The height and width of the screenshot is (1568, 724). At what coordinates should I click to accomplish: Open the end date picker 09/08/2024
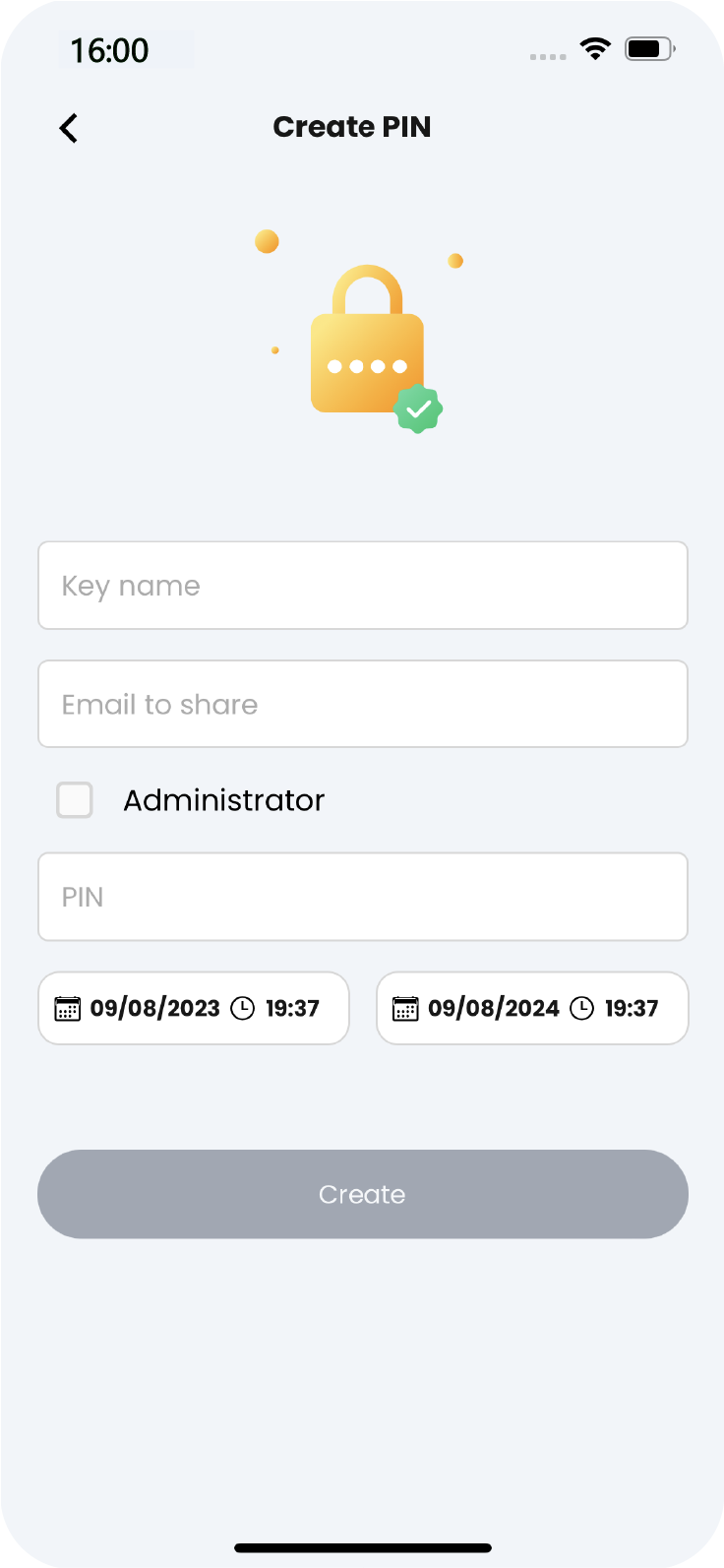tap(493, 1008)
